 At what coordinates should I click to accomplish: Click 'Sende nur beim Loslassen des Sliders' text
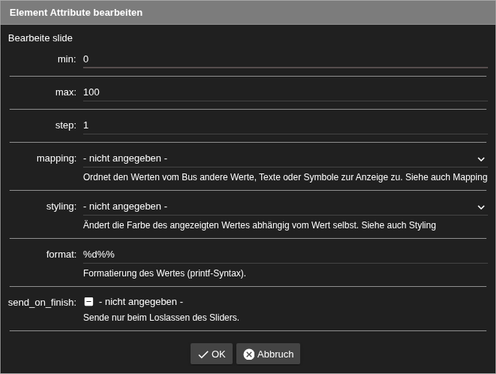point(161,318)
